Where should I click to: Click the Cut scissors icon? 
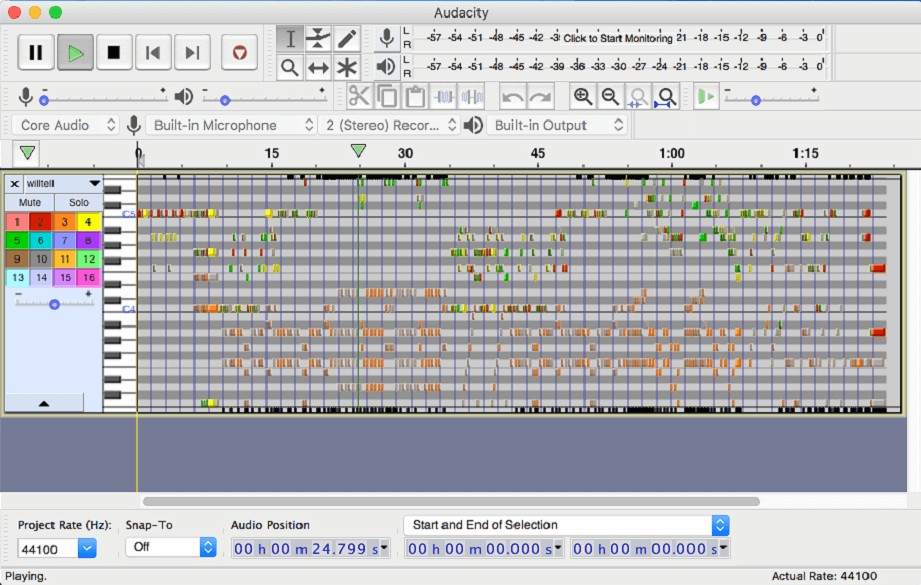click(359, 96)
